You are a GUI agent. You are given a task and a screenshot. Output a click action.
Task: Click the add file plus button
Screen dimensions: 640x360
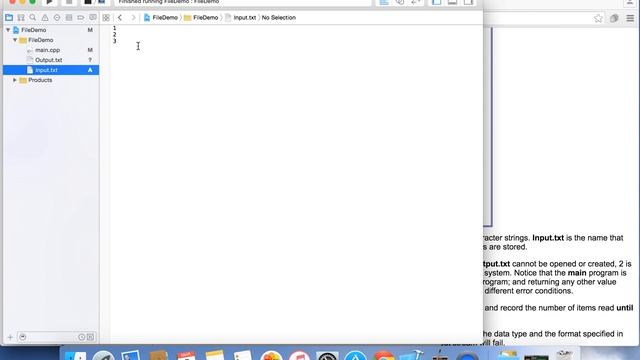click(x=10, y=337)
